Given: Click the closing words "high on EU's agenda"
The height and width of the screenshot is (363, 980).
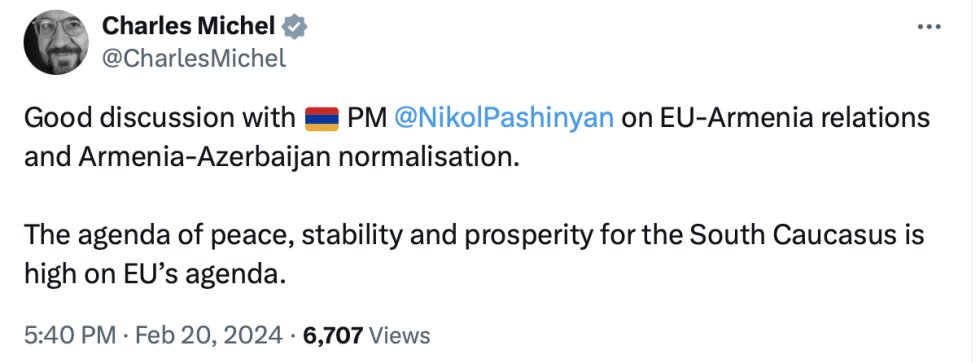Looking at the screenshot, I should [x=154, y=275].
